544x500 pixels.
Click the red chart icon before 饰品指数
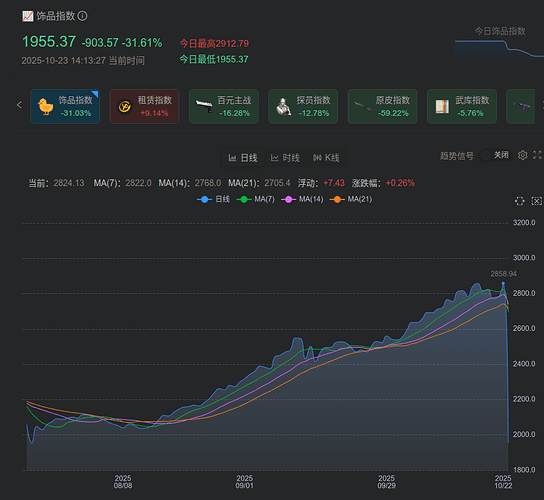(x=28, y=16)
